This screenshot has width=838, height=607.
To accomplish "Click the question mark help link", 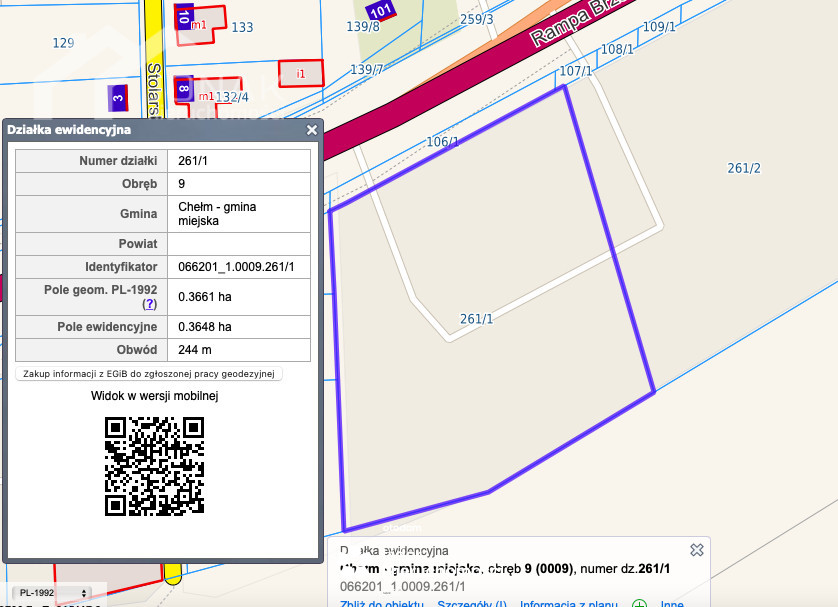I will click(150, 304).
